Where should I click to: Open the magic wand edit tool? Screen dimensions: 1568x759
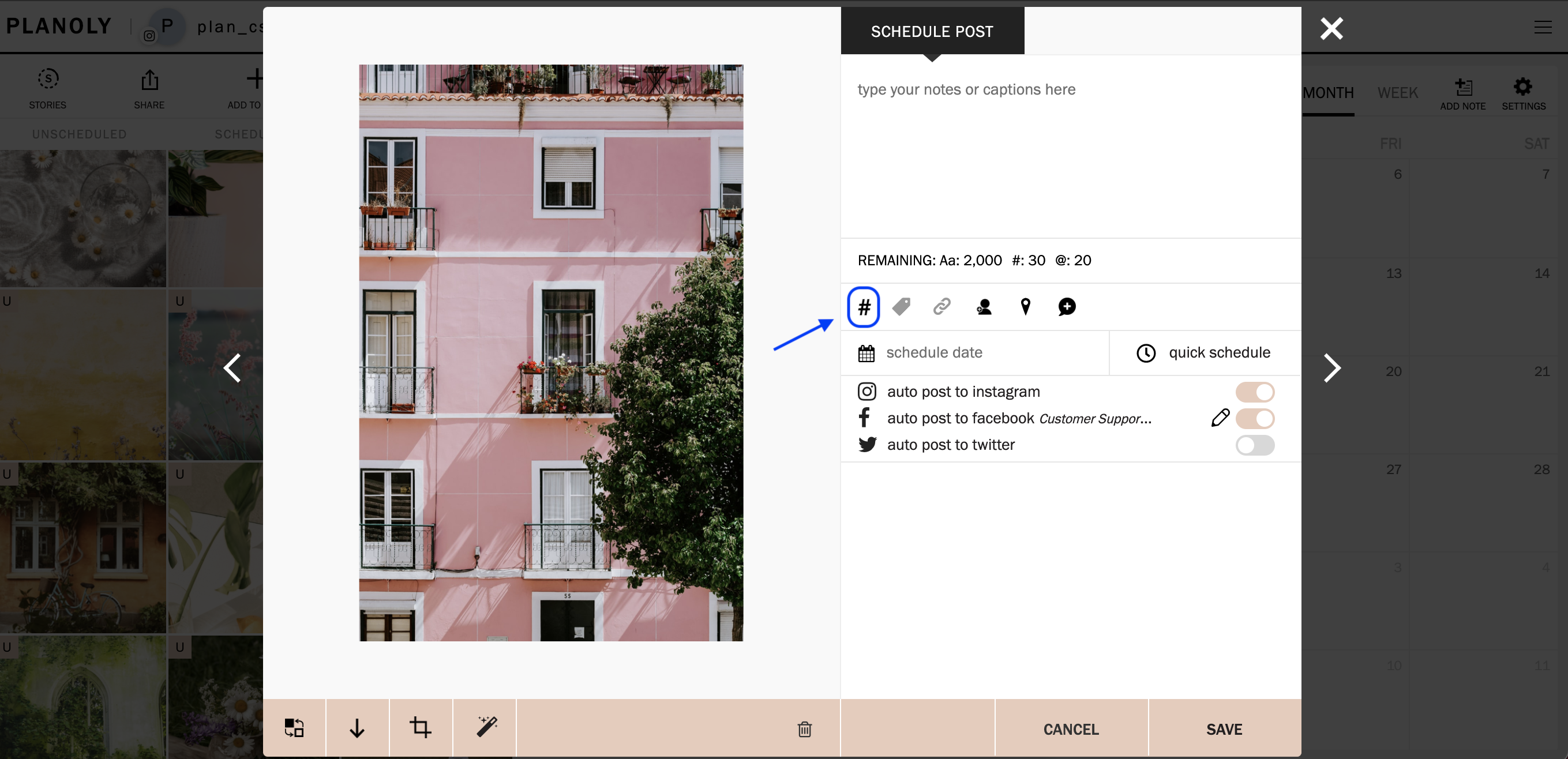(487, 727)
